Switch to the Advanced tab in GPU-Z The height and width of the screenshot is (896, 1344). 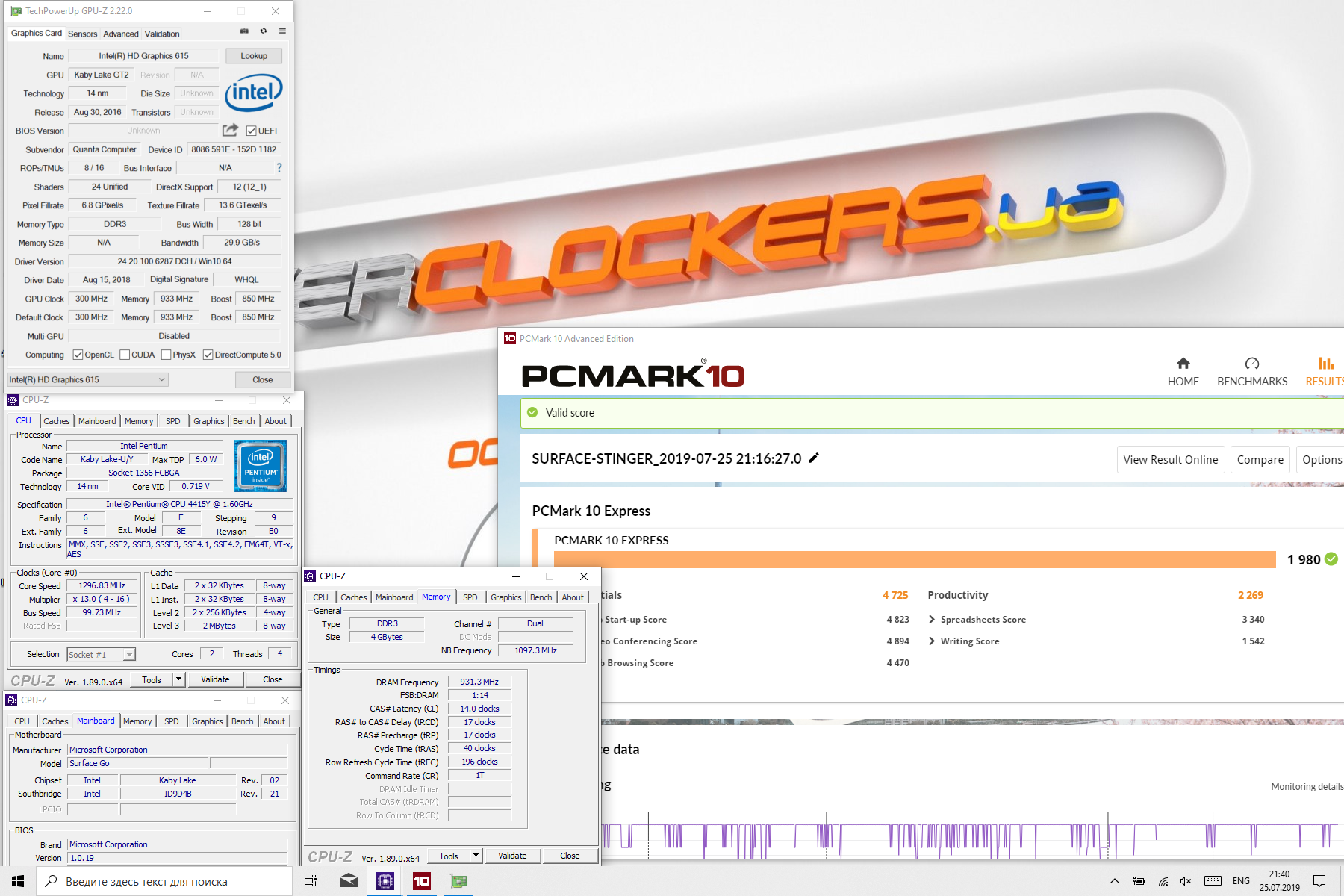pos(121,34)
